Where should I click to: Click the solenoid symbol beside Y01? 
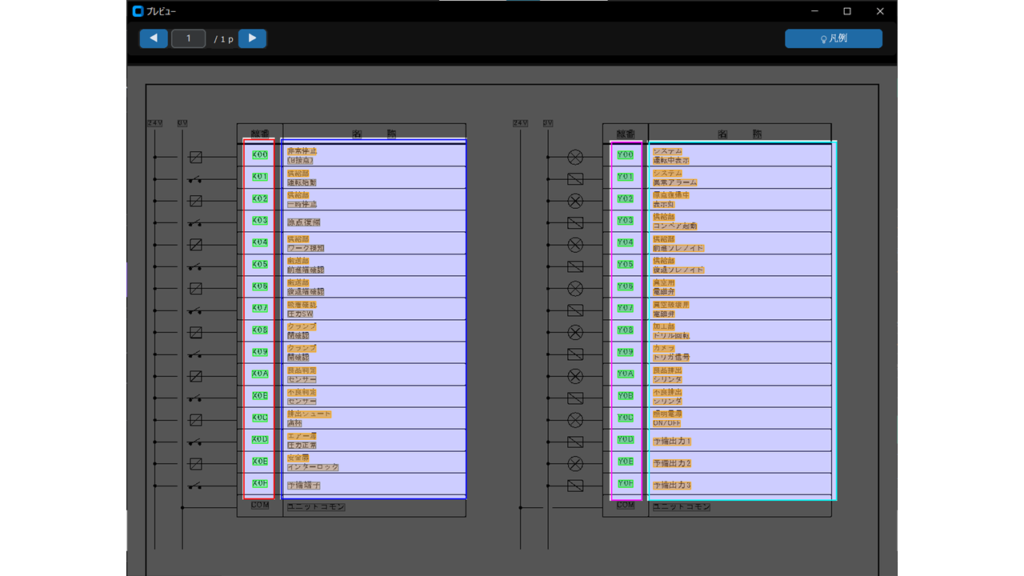(575, 179)
